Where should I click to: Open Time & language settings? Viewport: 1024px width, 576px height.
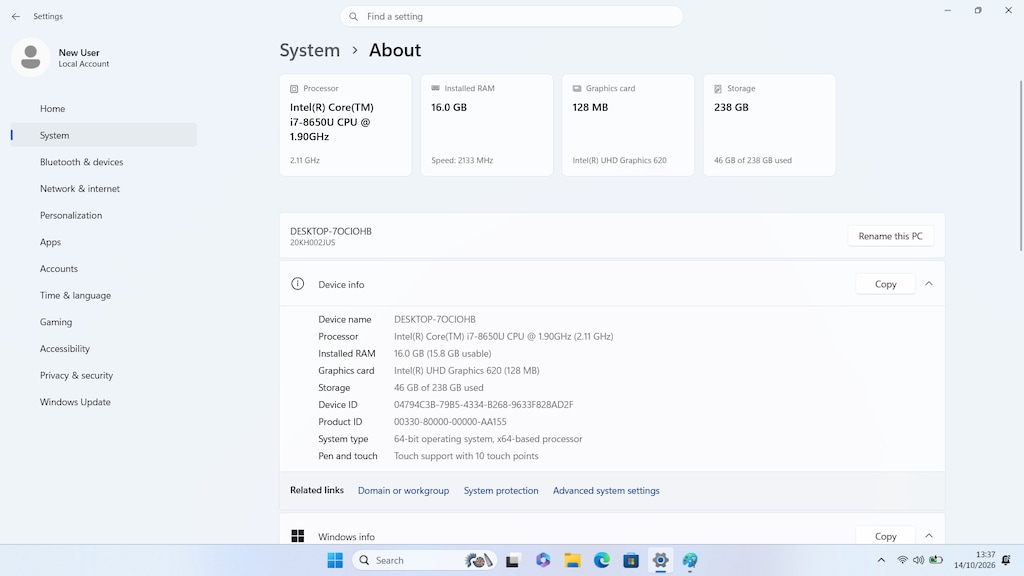click(x=104, y=295)
